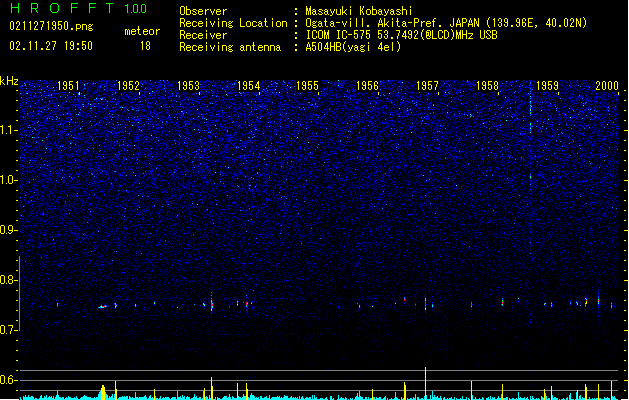This screenshot has height=400, width=629.
Task: Click the 0.7 frequency axis label
Action: (9, 330)
